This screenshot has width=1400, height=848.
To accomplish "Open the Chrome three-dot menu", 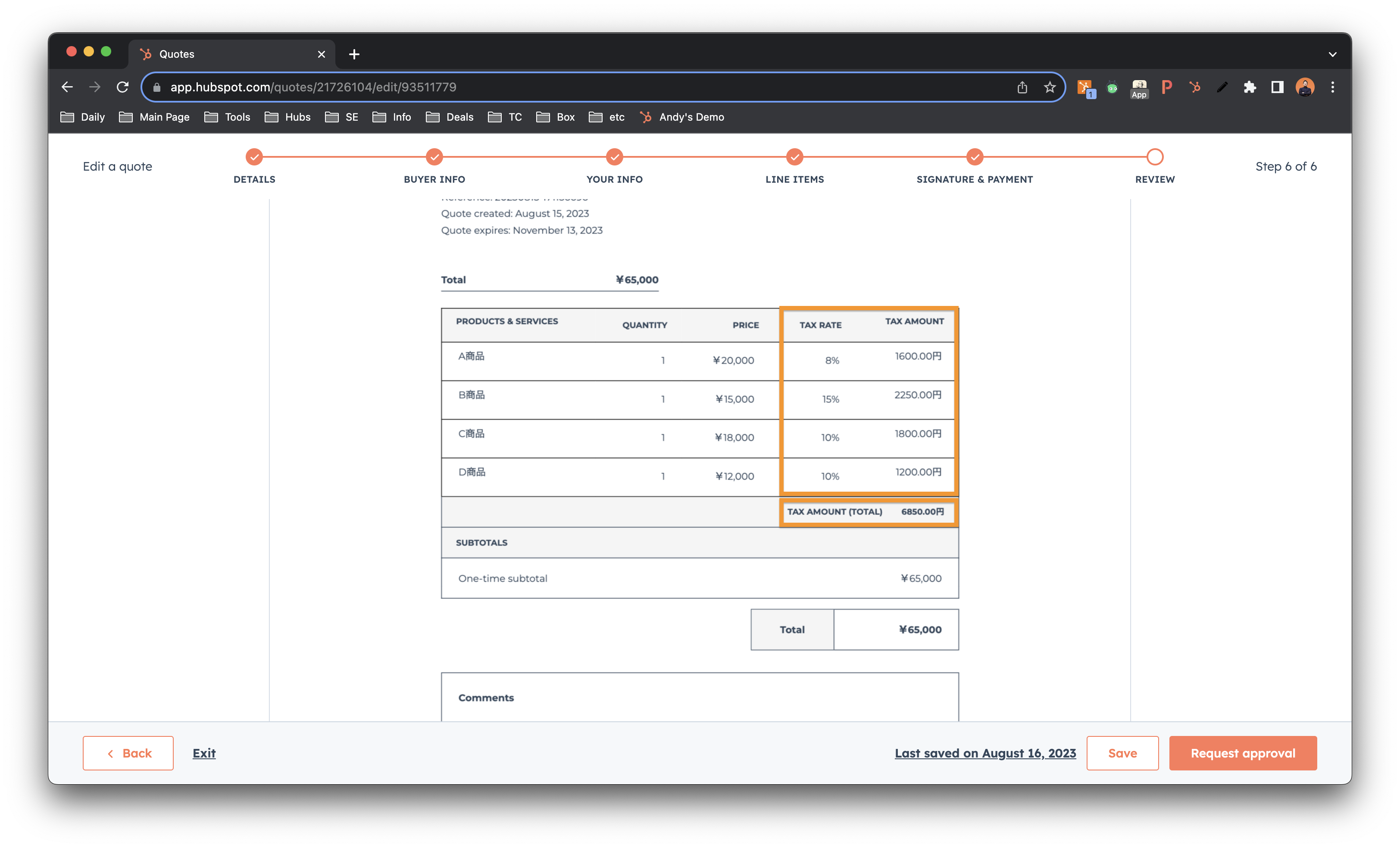I will (1332, 87).
